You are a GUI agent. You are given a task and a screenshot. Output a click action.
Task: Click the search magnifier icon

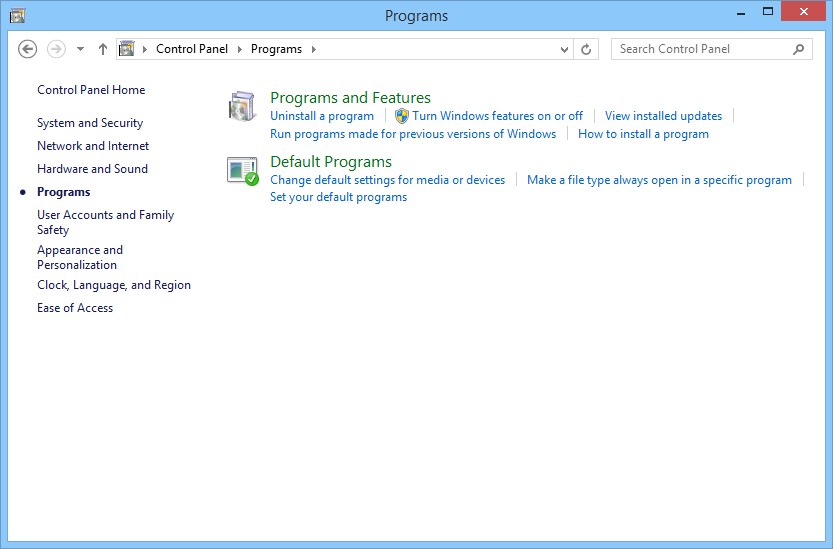pos(798,49)
